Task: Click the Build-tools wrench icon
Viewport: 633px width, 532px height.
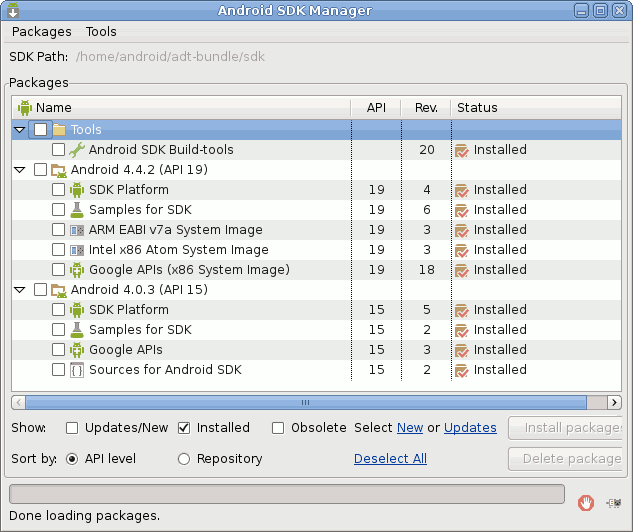Action: tap(77, 150)
